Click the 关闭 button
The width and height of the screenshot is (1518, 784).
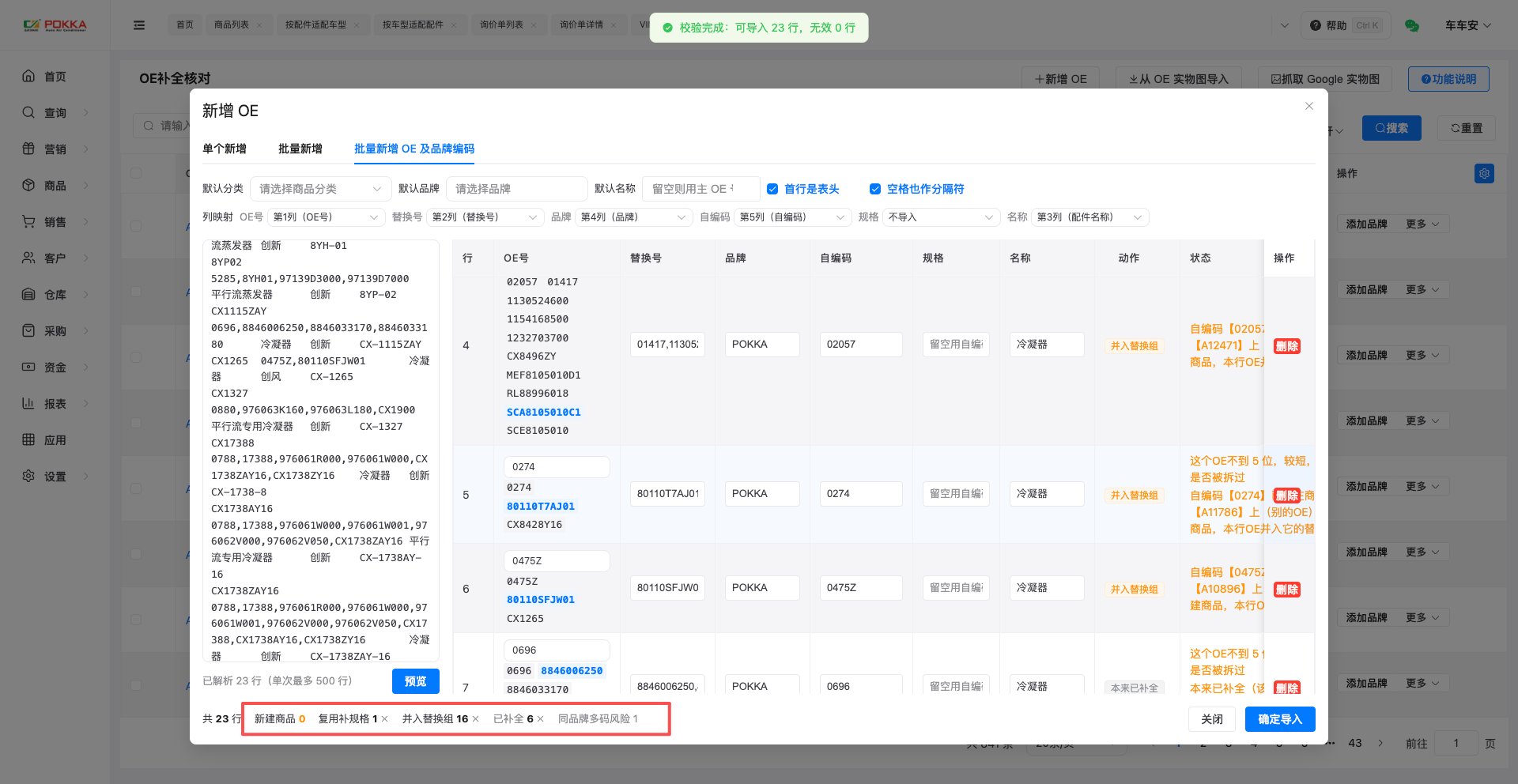point(1212,719)
